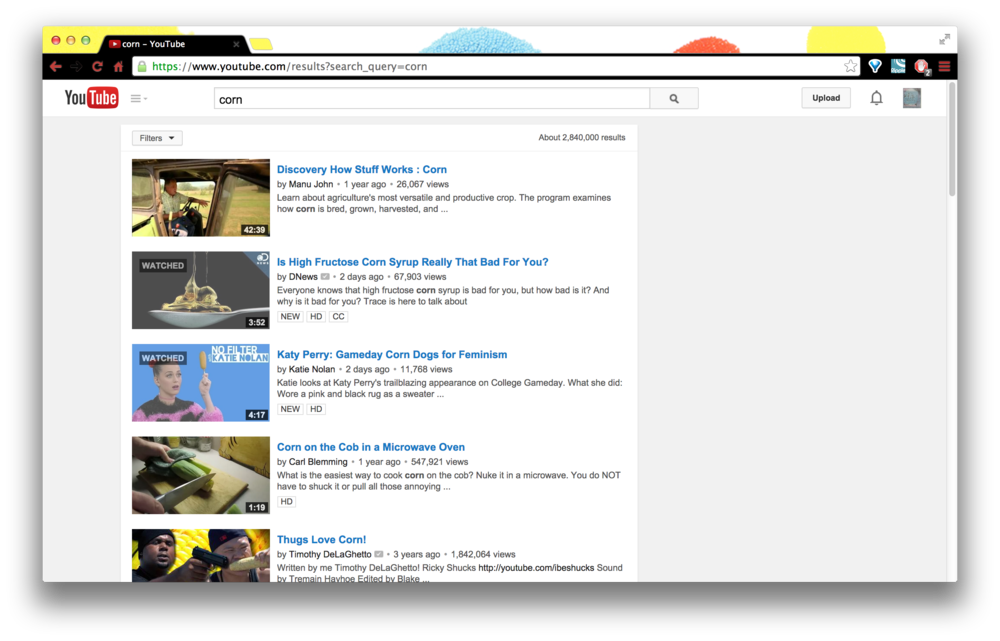Open the Chrome hamburger menu
Image resolution: width=1000 pixels, height=641 pixels.
(945, 66)
